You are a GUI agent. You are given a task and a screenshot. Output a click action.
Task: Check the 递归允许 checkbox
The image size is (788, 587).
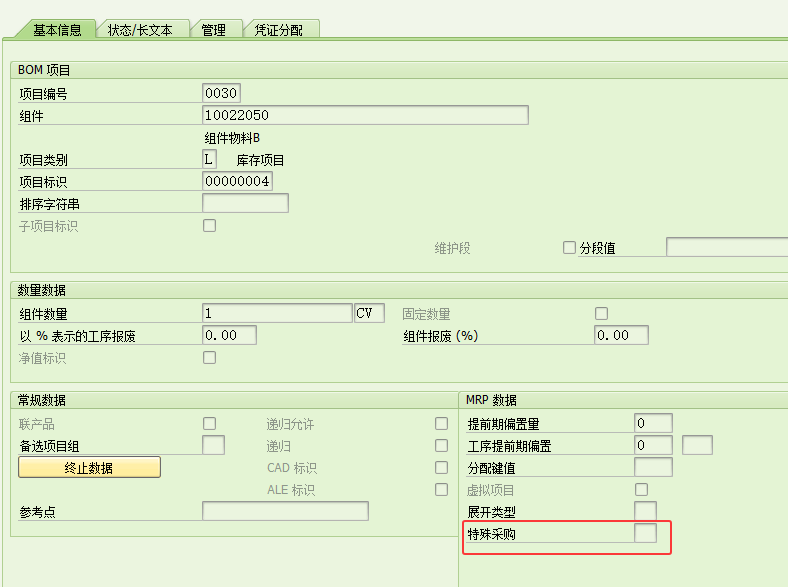(x=441, y=424)
